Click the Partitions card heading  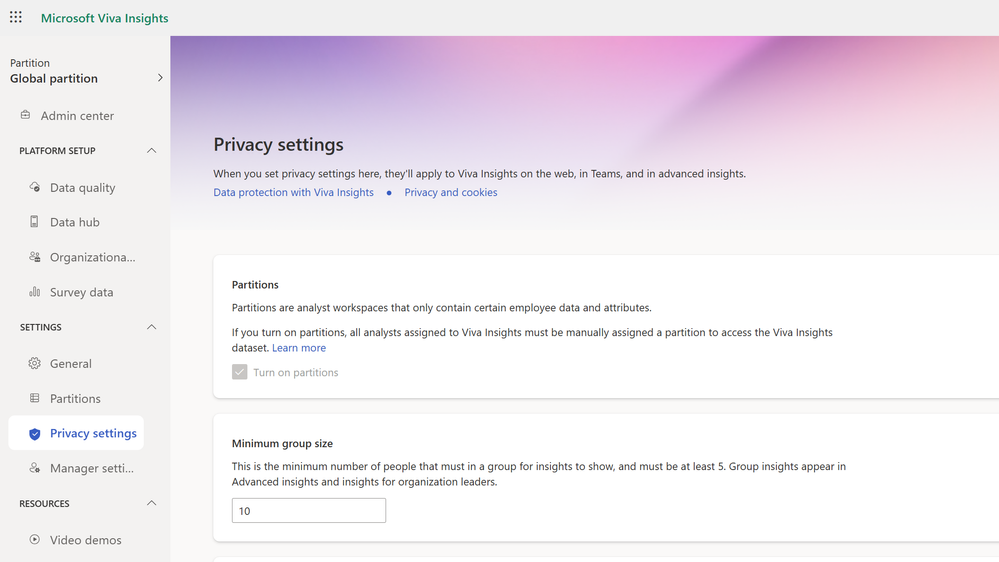coord(255,284)
